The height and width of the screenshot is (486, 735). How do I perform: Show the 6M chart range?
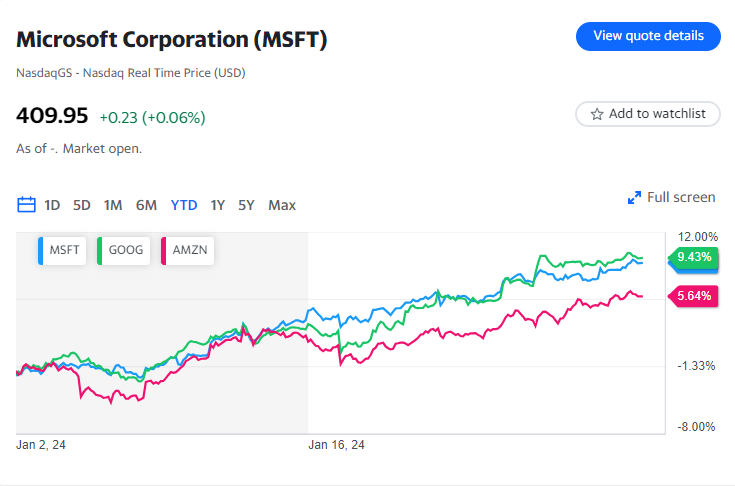pos(146,205)
